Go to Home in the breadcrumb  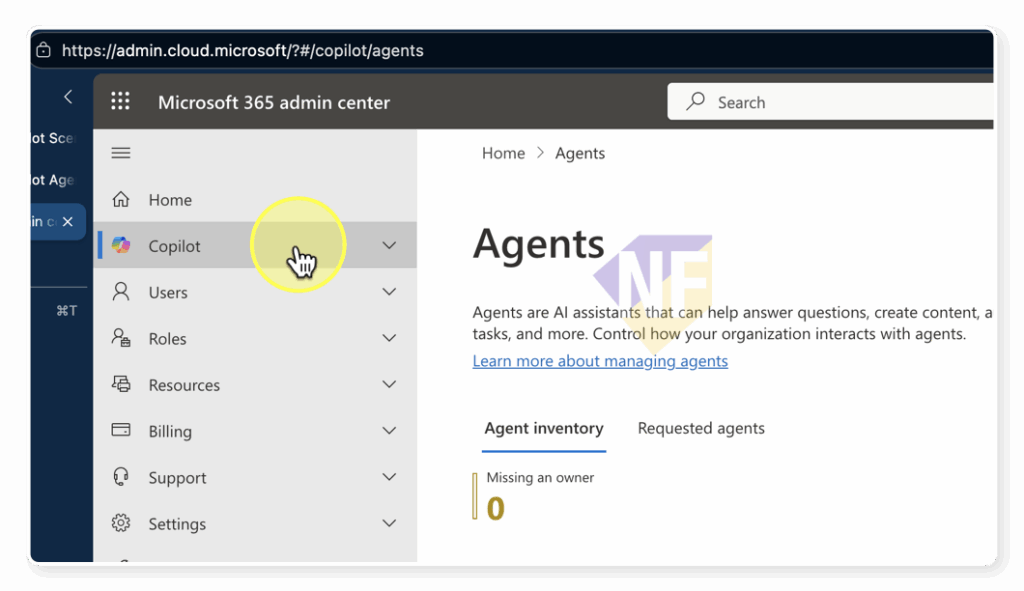click(503, 153)
